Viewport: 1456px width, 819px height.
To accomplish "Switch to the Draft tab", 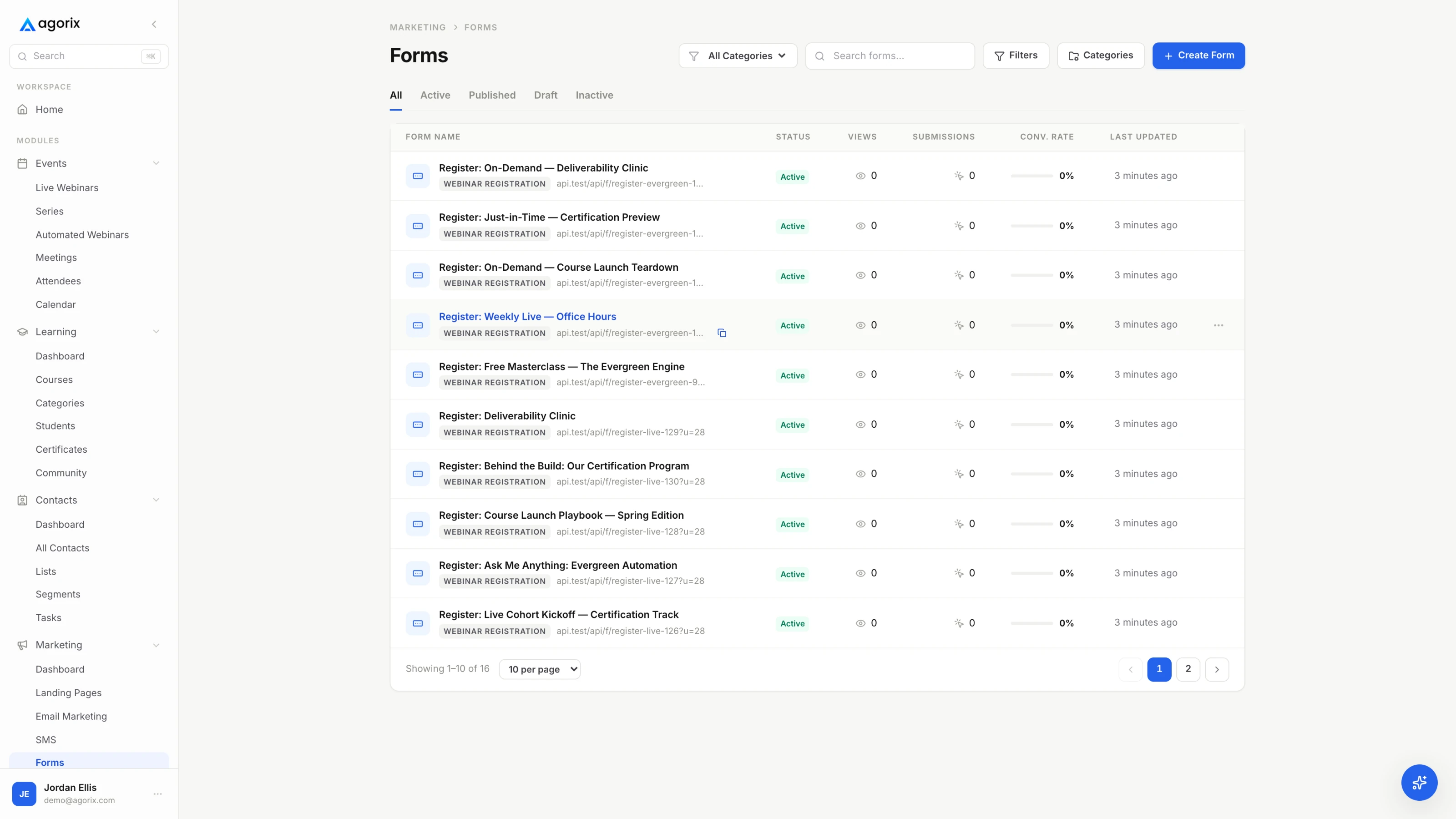I will pyautogui.click(x=546, y=95).
